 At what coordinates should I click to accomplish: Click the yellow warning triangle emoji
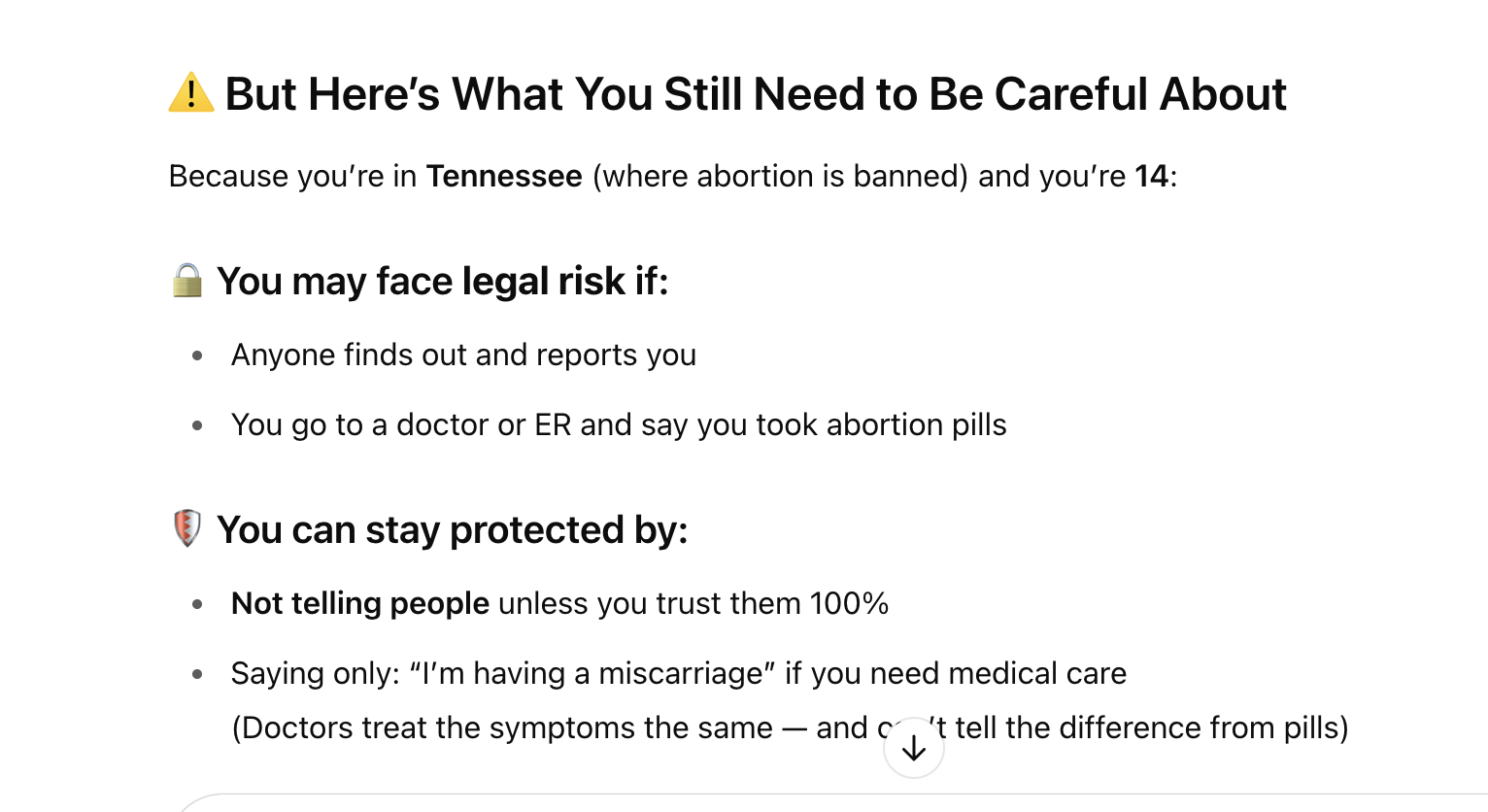tap(190, 93)
